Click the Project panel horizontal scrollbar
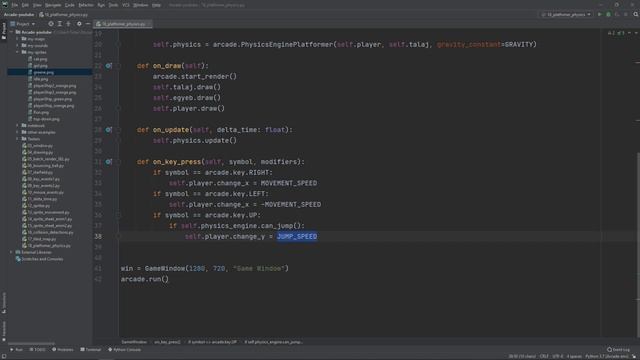Viewport: 640px width, 360px height. (x=31, y=343)
